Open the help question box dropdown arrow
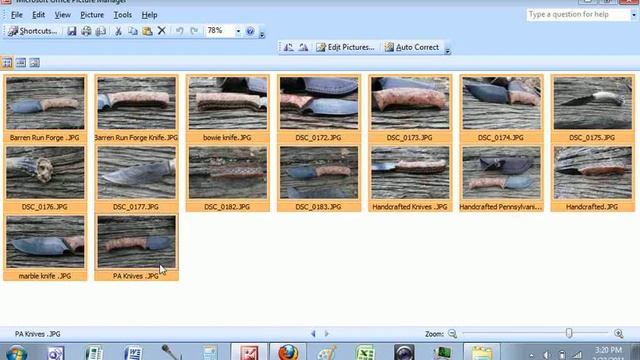This screenshot has width=640, height=360. 634,15
